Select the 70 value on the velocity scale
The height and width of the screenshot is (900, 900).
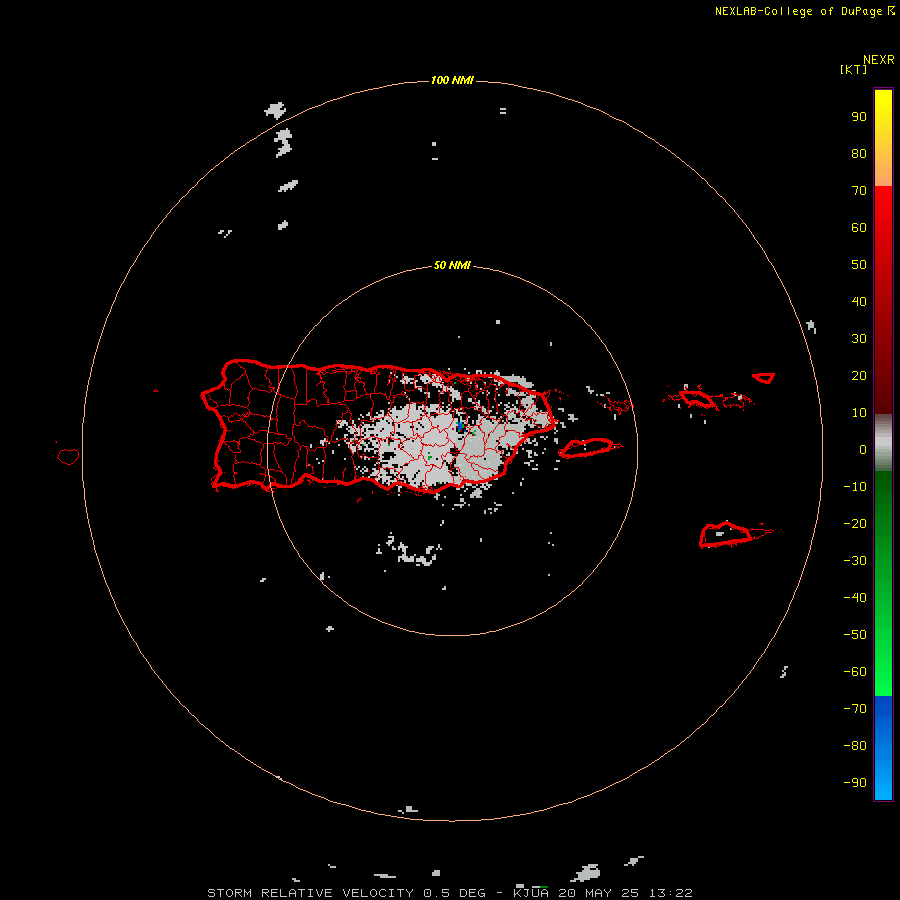pyautogui.click(x=859, y=191)
